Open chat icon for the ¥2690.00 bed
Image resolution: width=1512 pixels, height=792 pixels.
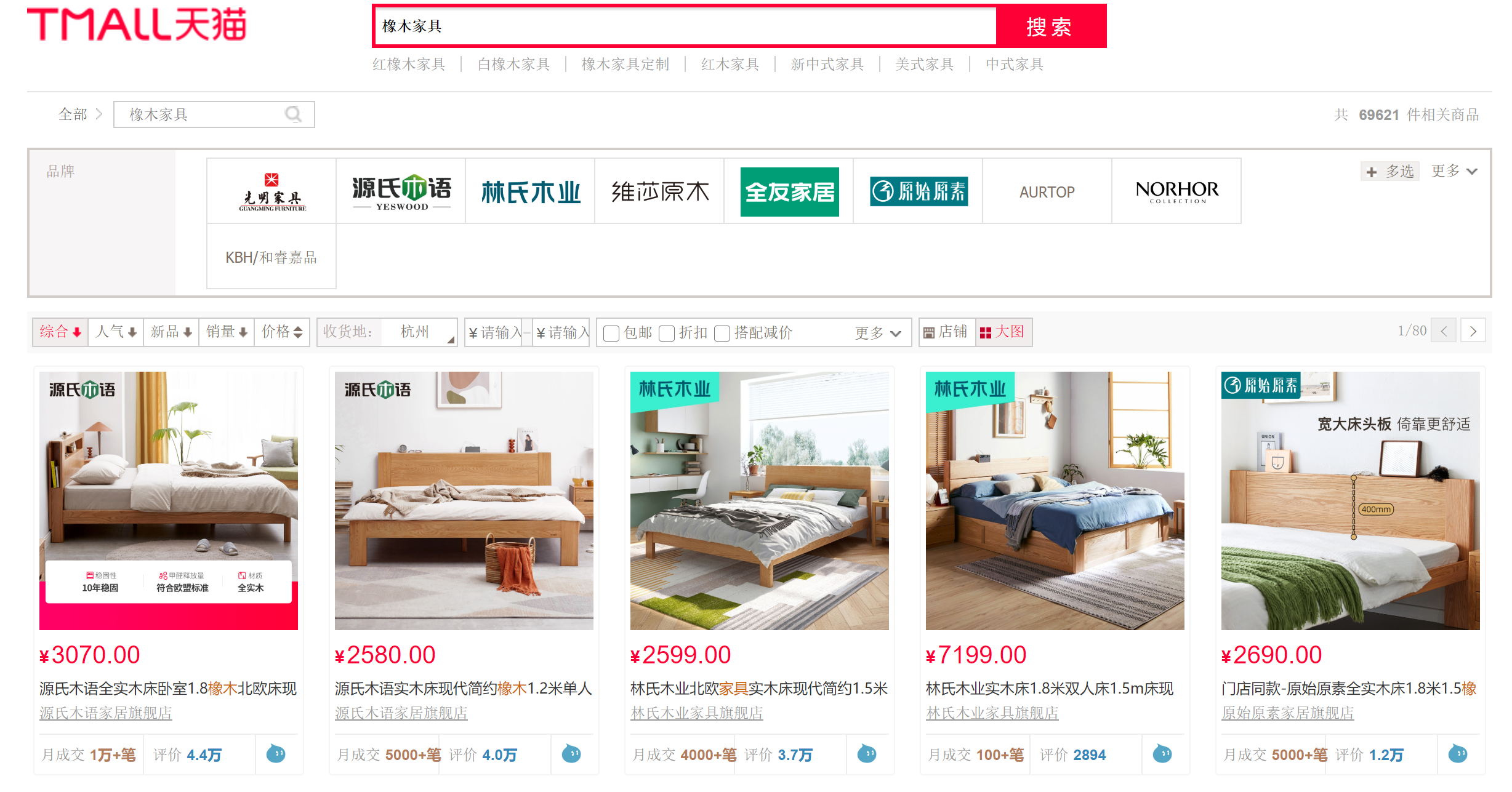pos(1458,753)
